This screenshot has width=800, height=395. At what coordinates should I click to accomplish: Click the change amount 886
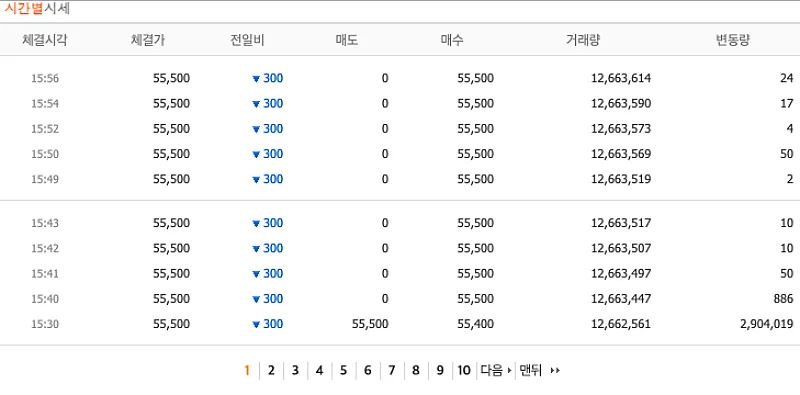[783, 299]
